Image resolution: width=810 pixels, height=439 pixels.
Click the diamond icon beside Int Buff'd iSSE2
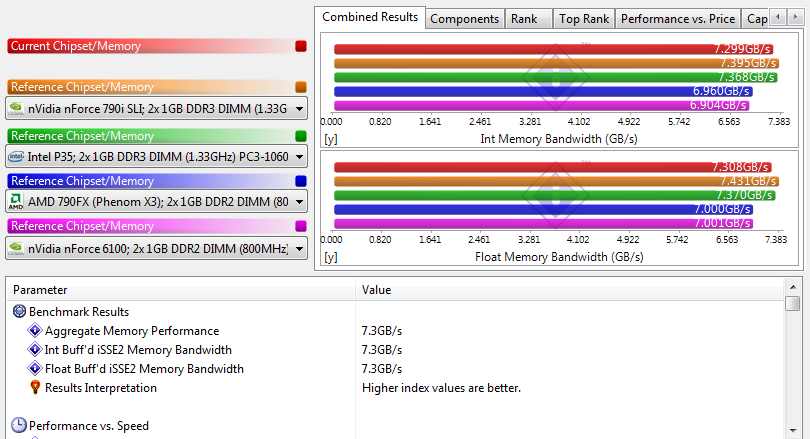[35, 349]
